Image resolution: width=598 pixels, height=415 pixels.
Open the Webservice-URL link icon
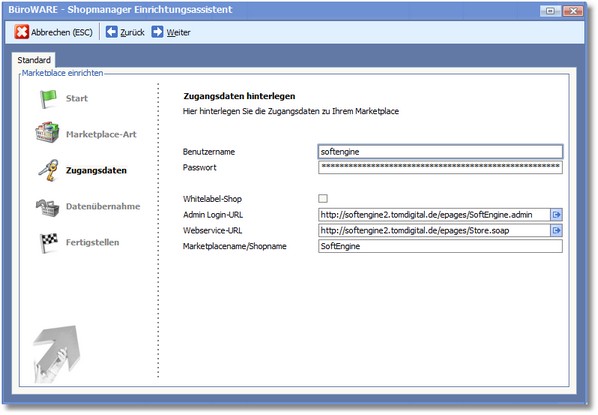[x=556, y=230]
